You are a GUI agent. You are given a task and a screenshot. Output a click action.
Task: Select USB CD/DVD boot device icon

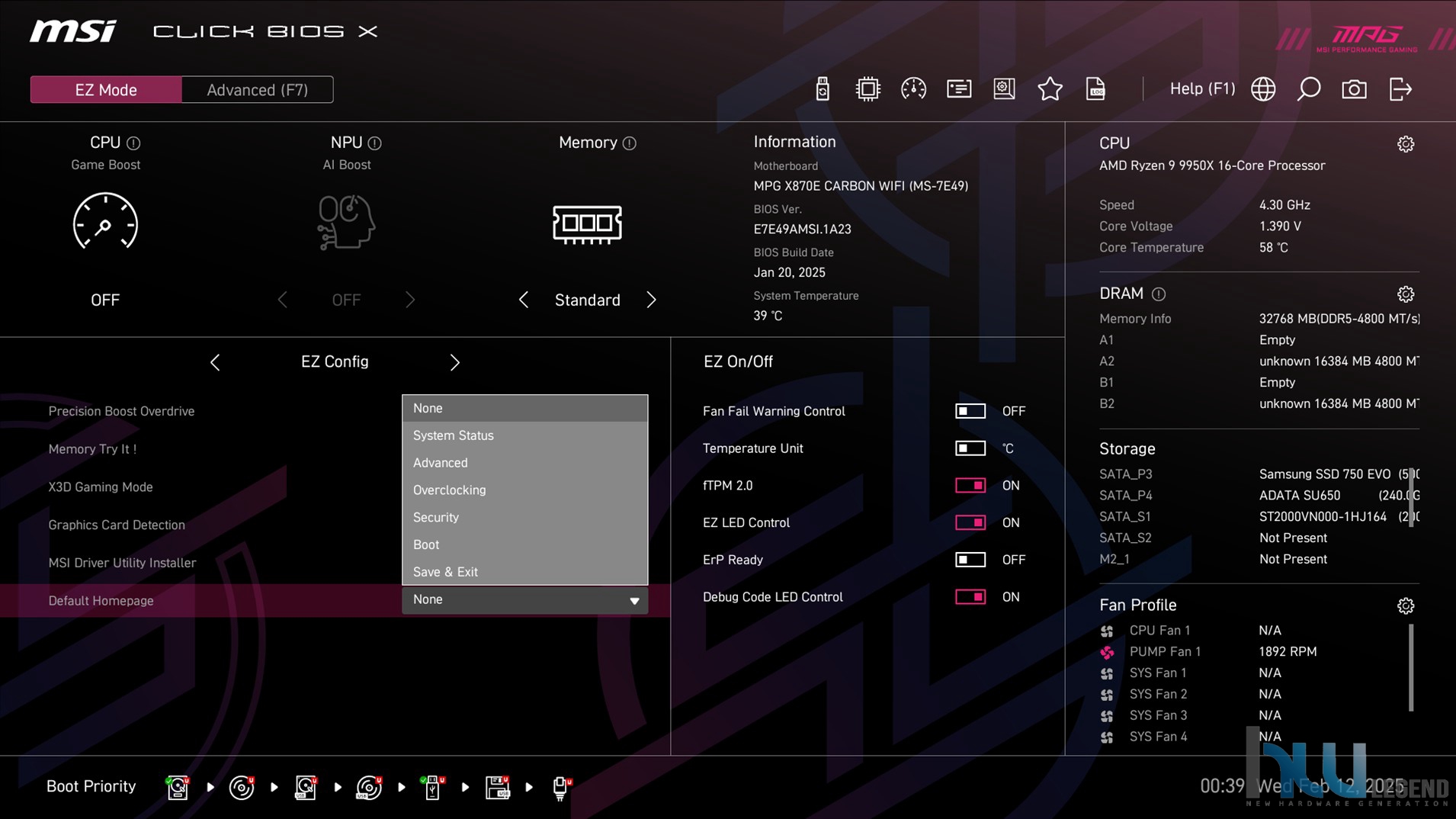pos(369,787)
